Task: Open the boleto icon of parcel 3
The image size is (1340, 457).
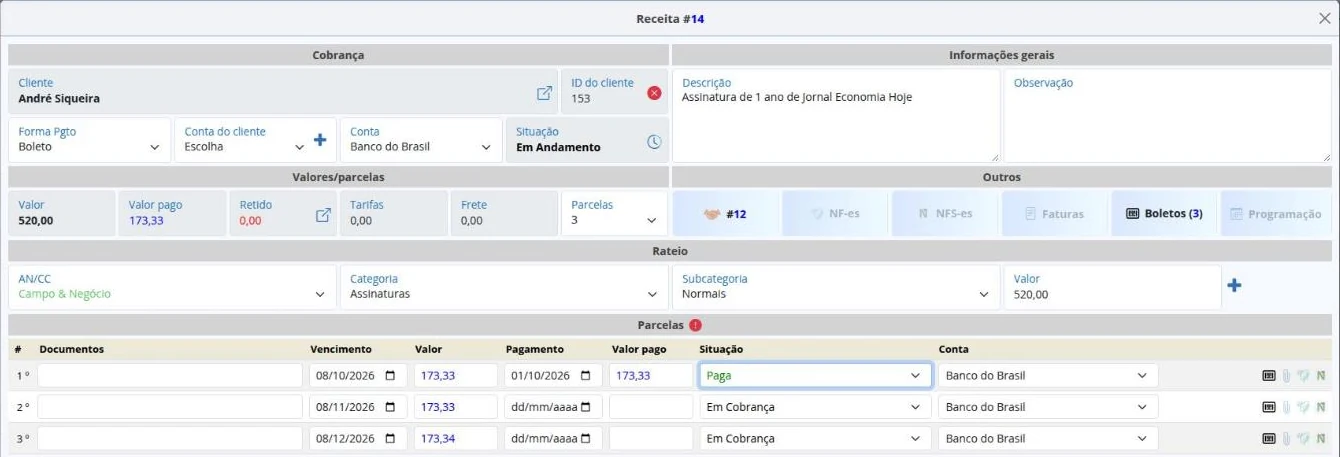Action: [1269, 438]
